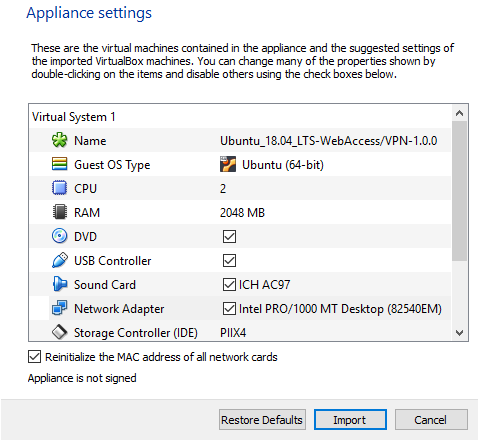Viewport: 479px width, 441px height.
Task: Click the blue CPU chip icon
Action: click(x=60, y=188)
